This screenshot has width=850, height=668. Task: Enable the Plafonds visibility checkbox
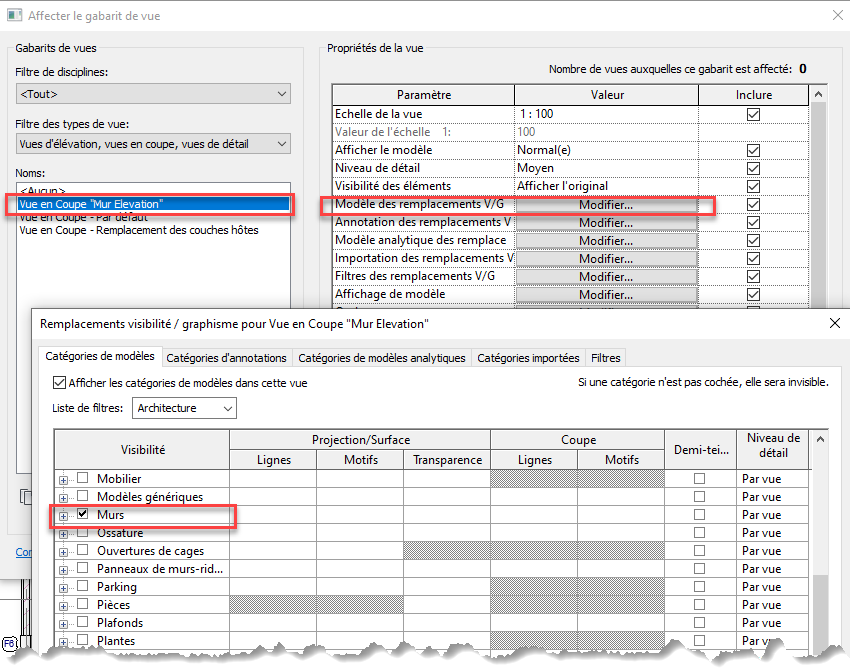83,623
